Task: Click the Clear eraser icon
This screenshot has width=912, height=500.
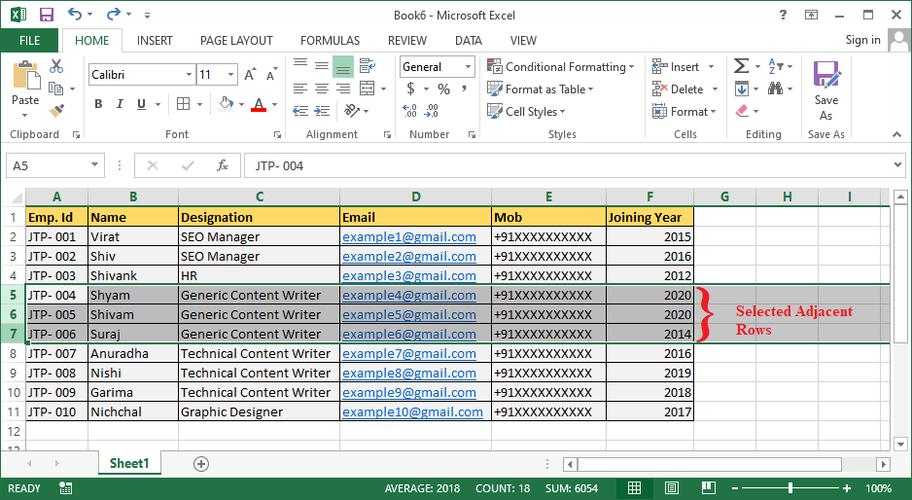Action: 742,110
